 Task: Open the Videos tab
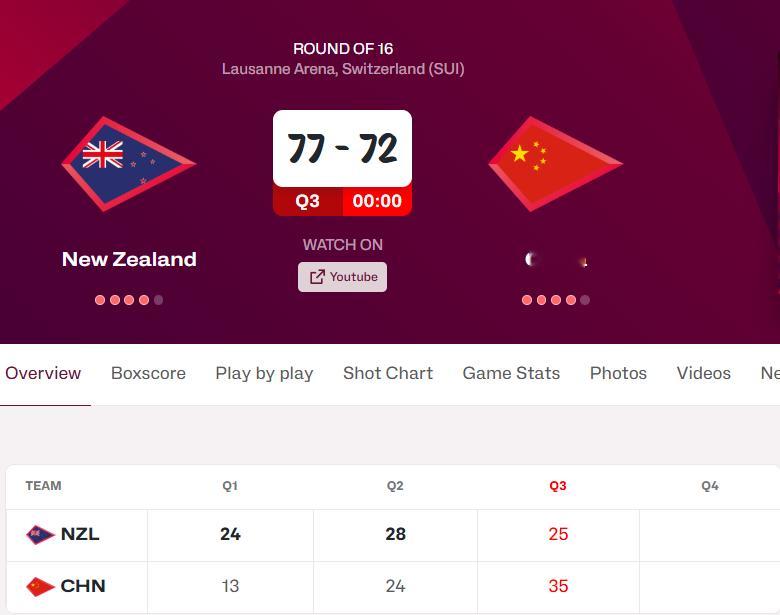point(703,373)
